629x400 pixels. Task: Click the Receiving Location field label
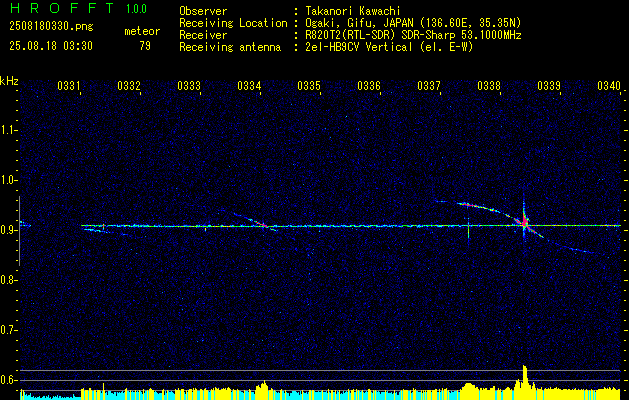(233, 23)
